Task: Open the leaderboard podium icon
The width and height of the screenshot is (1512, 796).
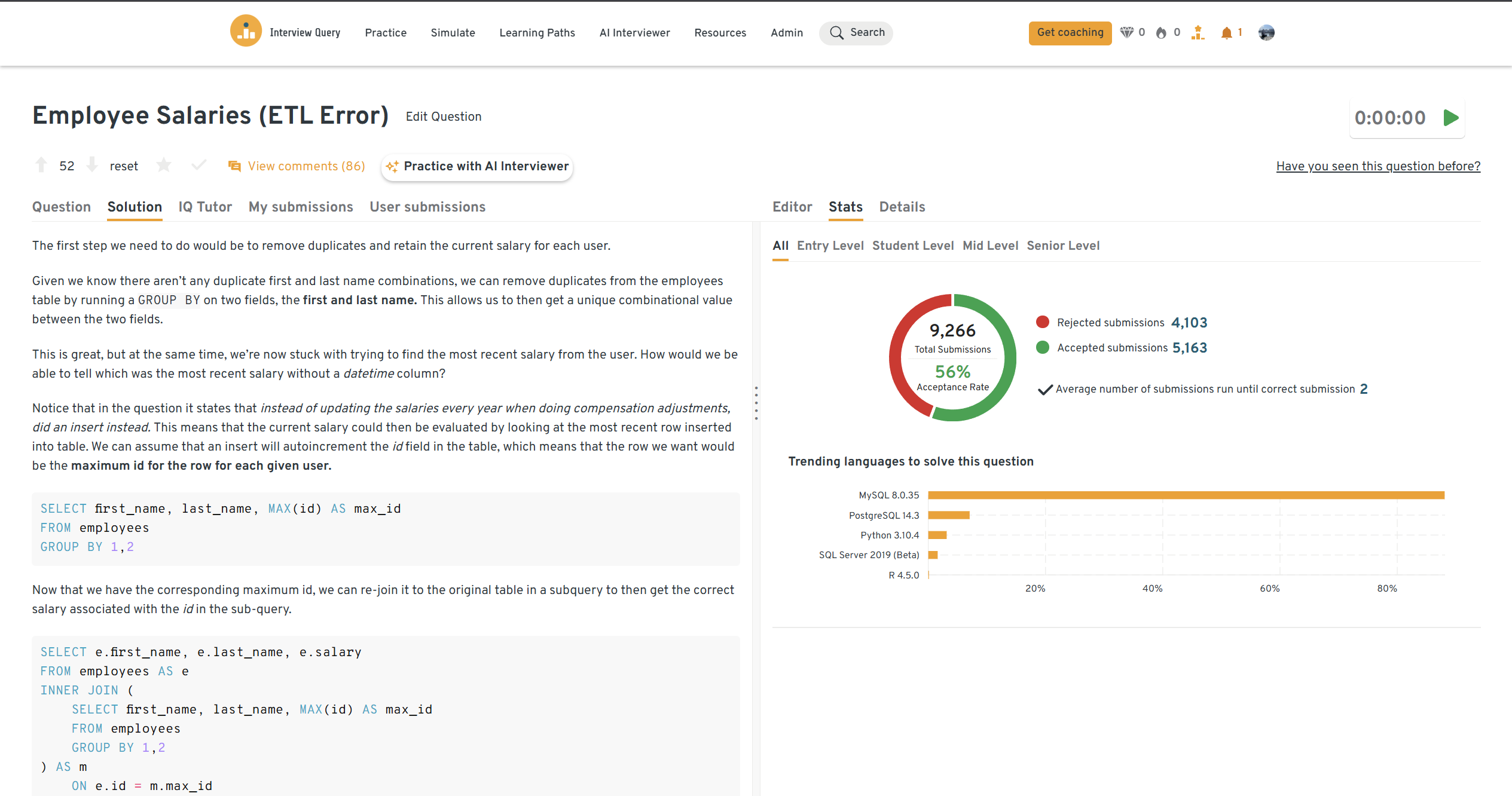Action: pyautogui.click(x=1198, y=33)
